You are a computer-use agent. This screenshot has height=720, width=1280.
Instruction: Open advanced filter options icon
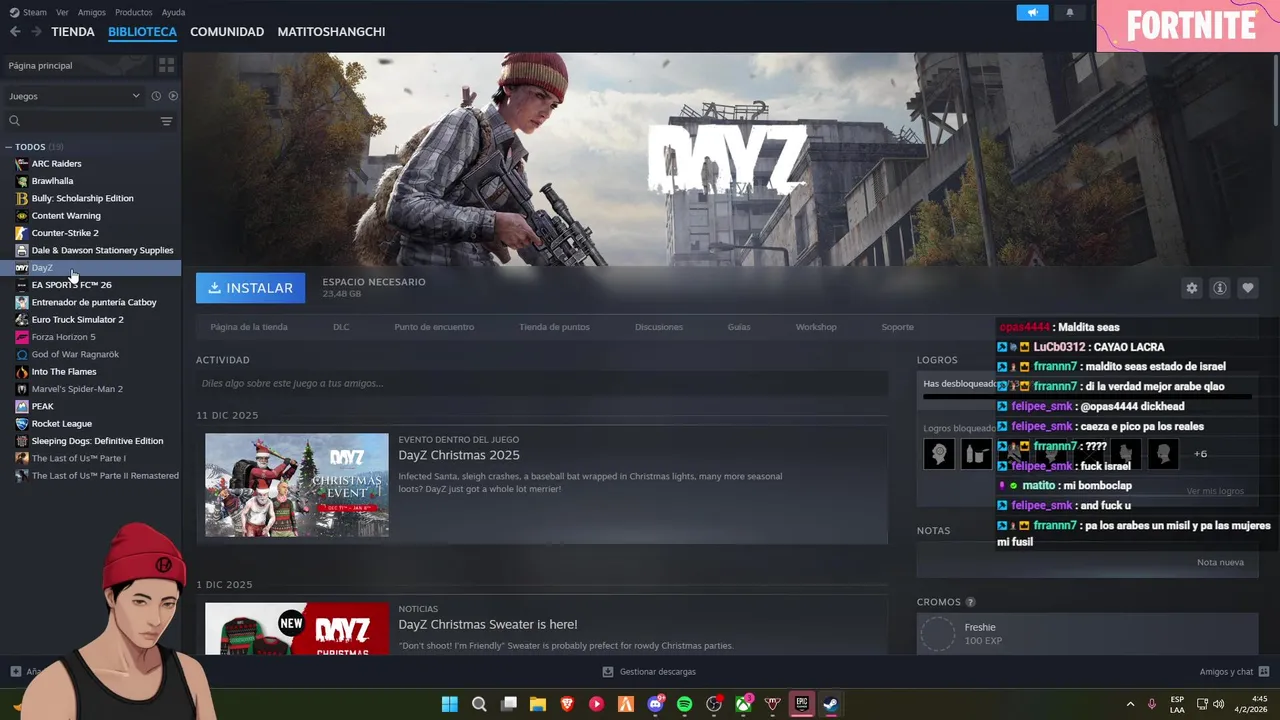(x=166, y=121)
